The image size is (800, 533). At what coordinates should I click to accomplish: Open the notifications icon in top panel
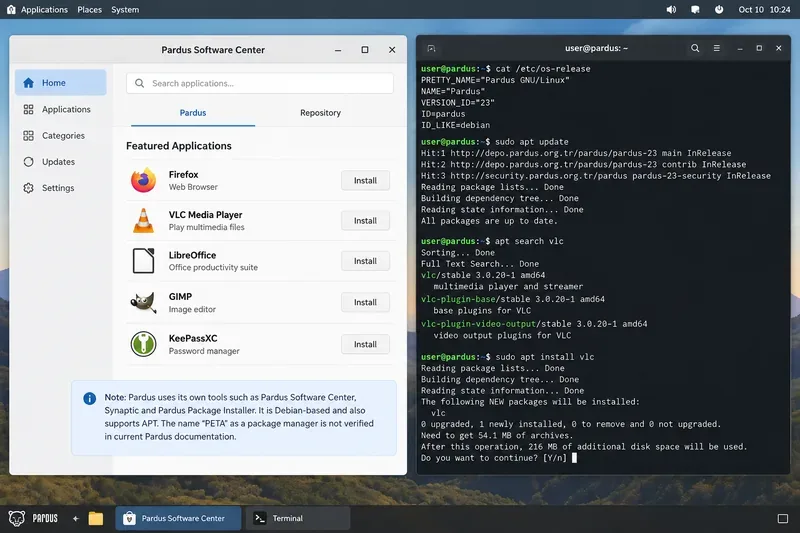695,10
